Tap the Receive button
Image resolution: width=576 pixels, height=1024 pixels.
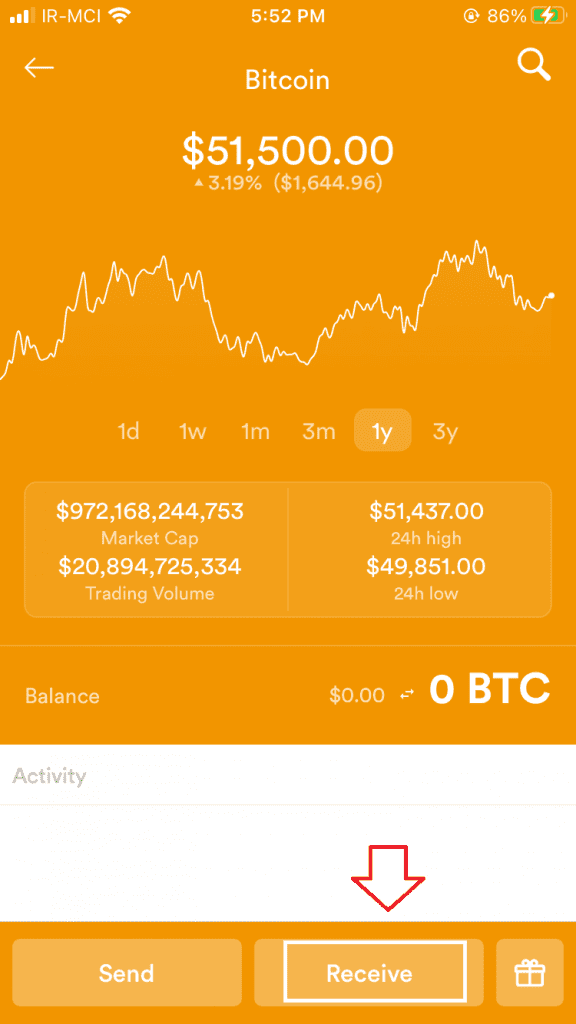(370, 973)
